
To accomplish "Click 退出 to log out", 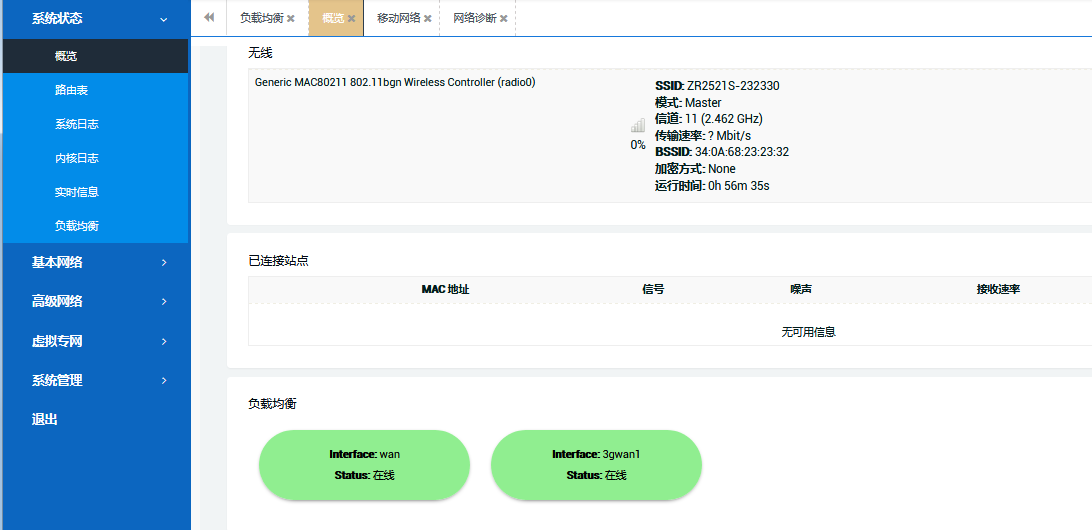I will 45,419.
